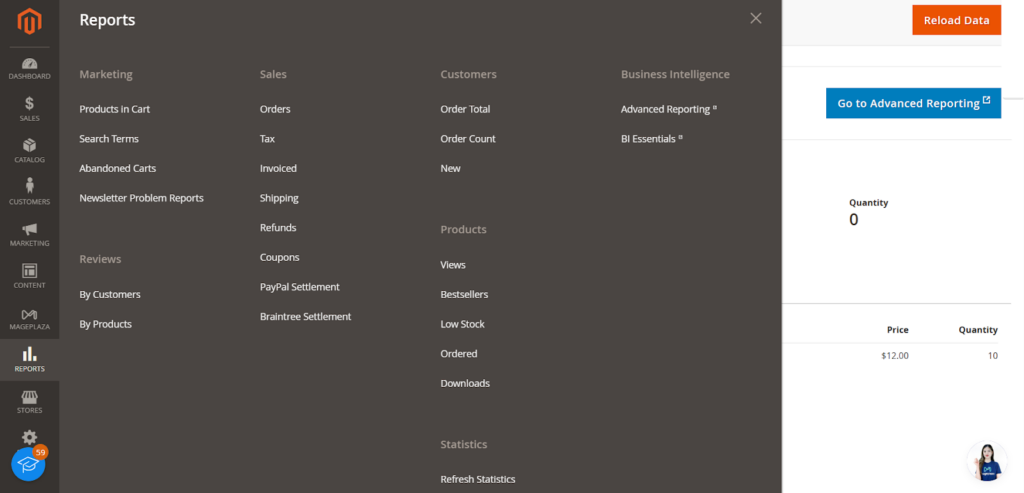Open the Stores sidebar icon
The height and width of the screenshot is (493, 1024).
click(x=29, y=402)
